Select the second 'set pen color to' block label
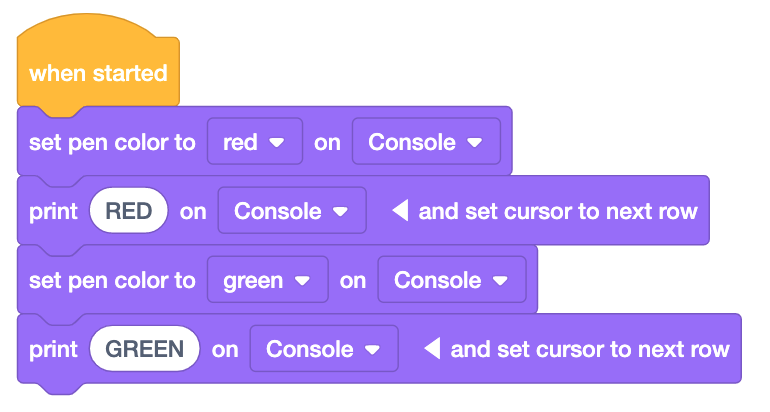 tap(112, 280)
